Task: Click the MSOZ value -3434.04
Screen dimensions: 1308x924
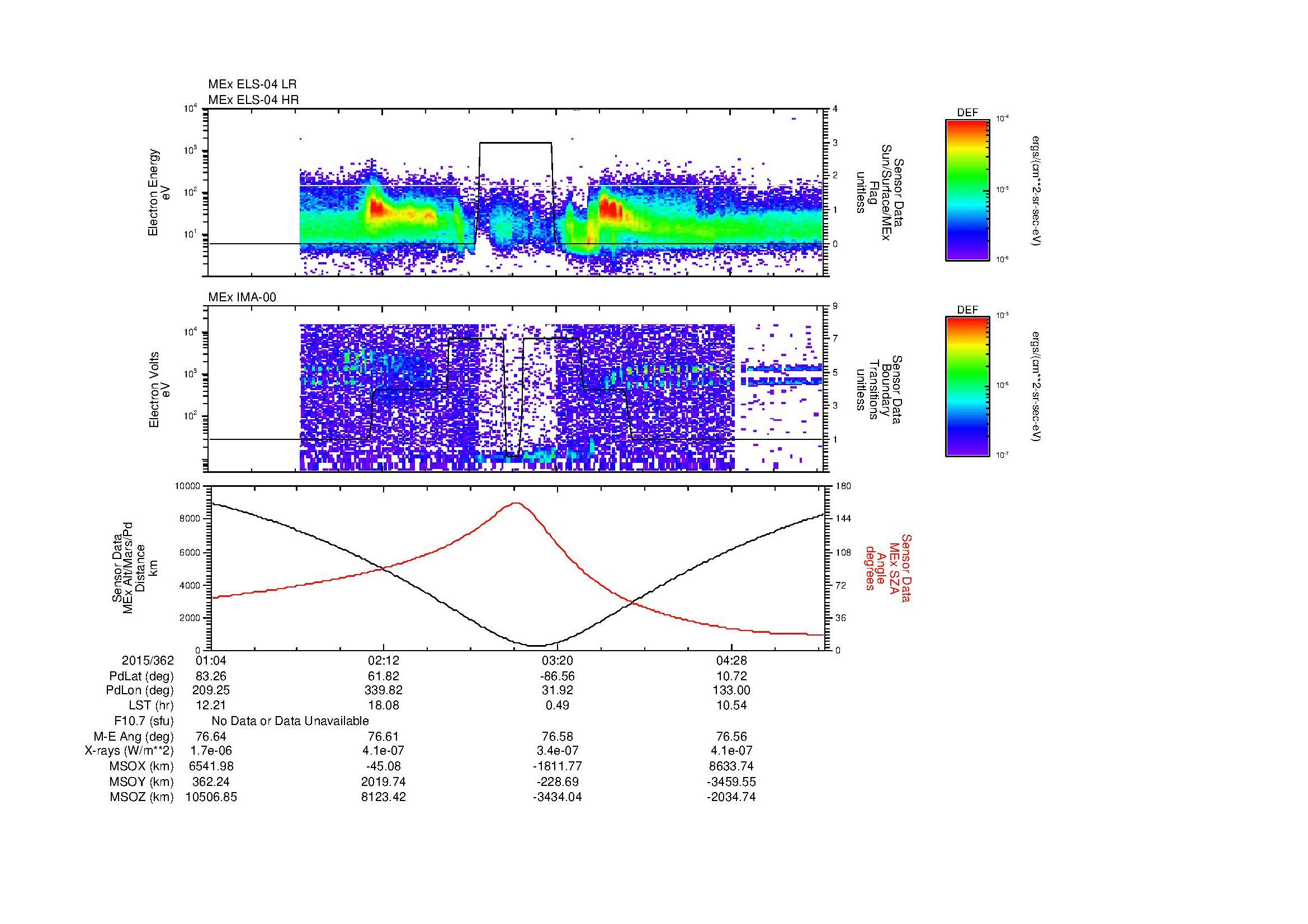Action: [557, 797]
